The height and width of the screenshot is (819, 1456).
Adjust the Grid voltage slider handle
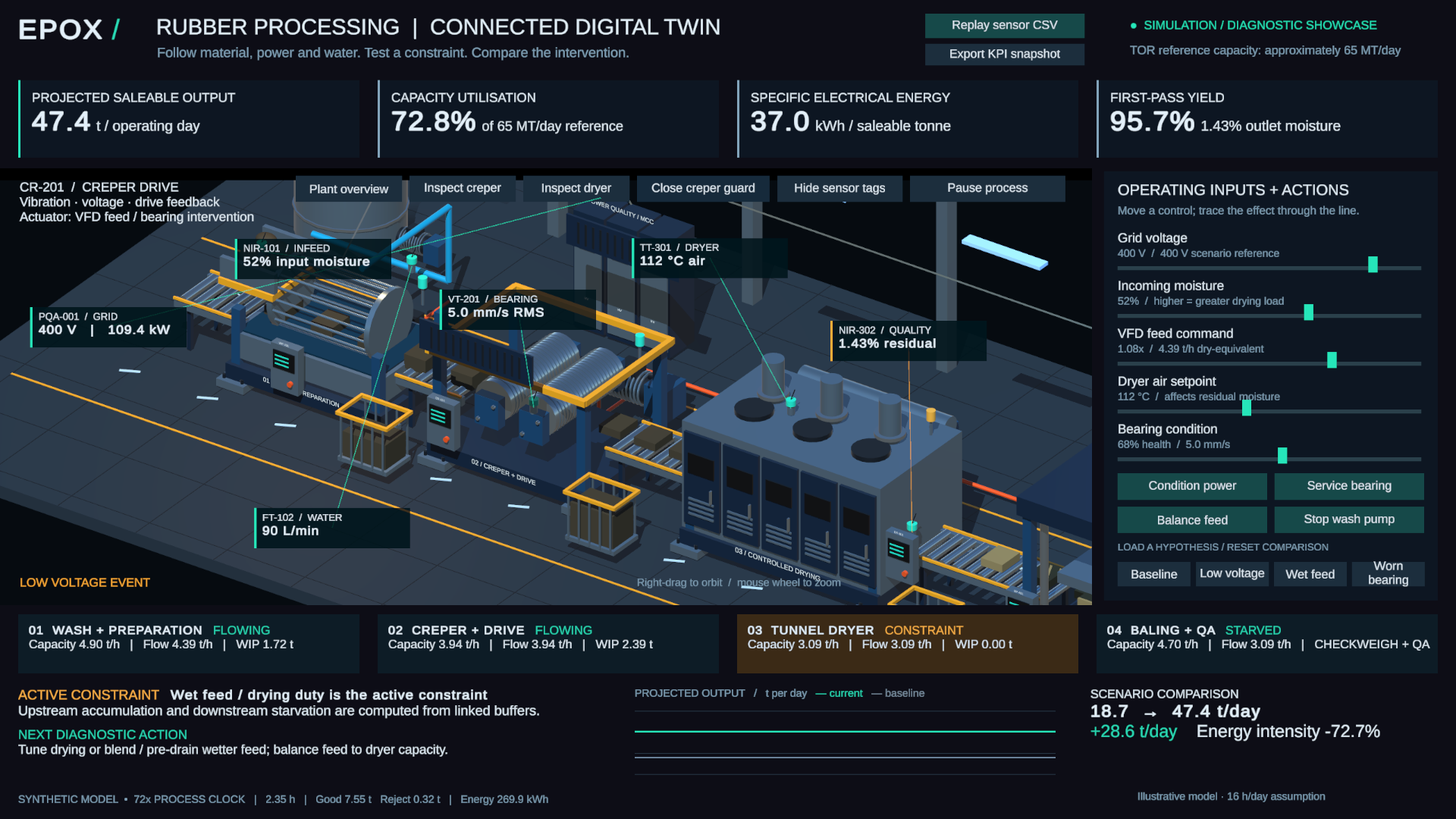coord(1373,265)
